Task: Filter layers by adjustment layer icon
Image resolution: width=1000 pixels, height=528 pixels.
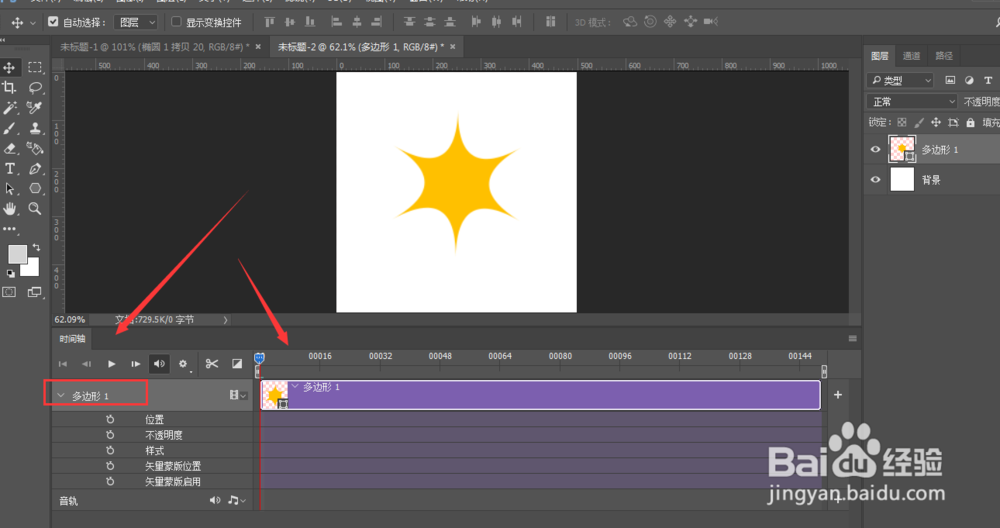Action: (x=969, y=80)
